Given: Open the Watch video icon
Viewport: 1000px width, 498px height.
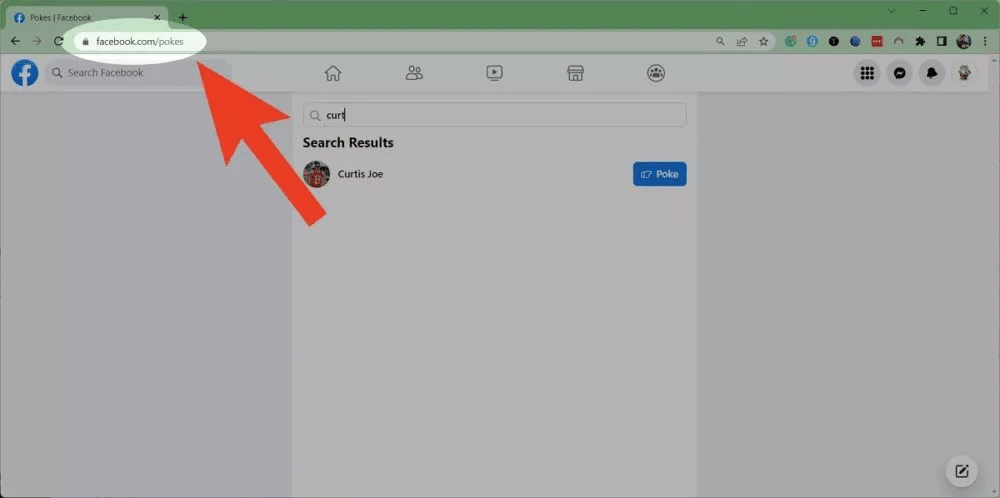Looking at the screenshot, I should pyautogui.click(x=494, y=73).
